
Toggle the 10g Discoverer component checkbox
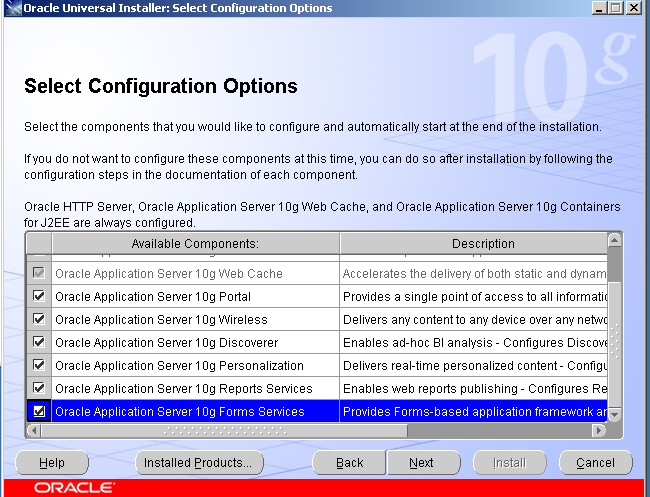click(39, 342)
